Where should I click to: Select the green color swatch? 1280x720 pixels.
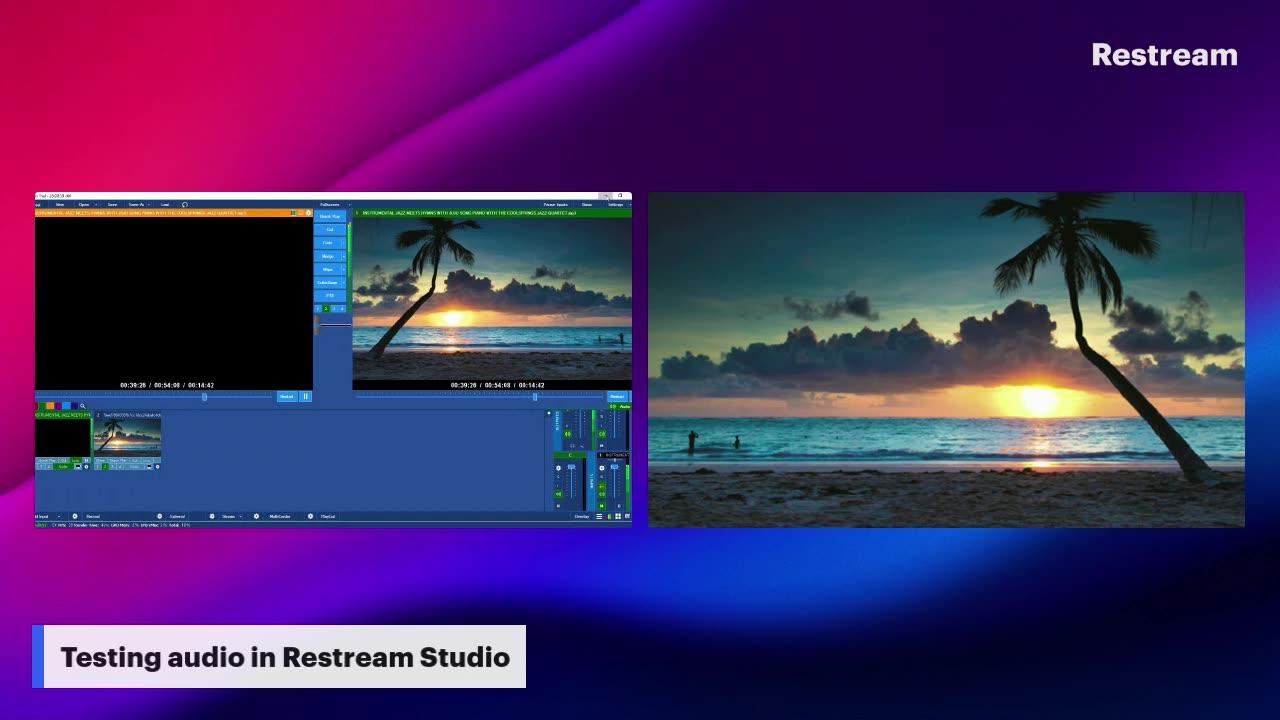pos(42,406)
